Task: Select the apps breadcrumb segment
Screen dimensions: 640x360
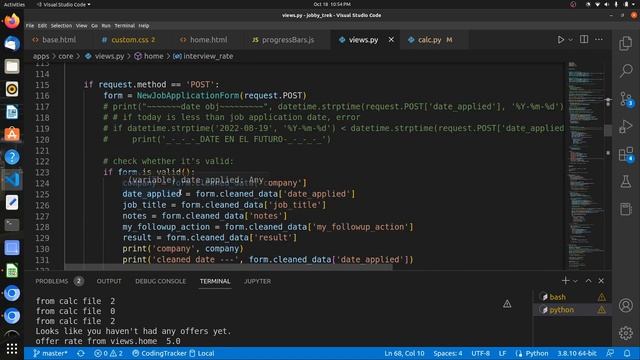Action: [x=41, y=56]
